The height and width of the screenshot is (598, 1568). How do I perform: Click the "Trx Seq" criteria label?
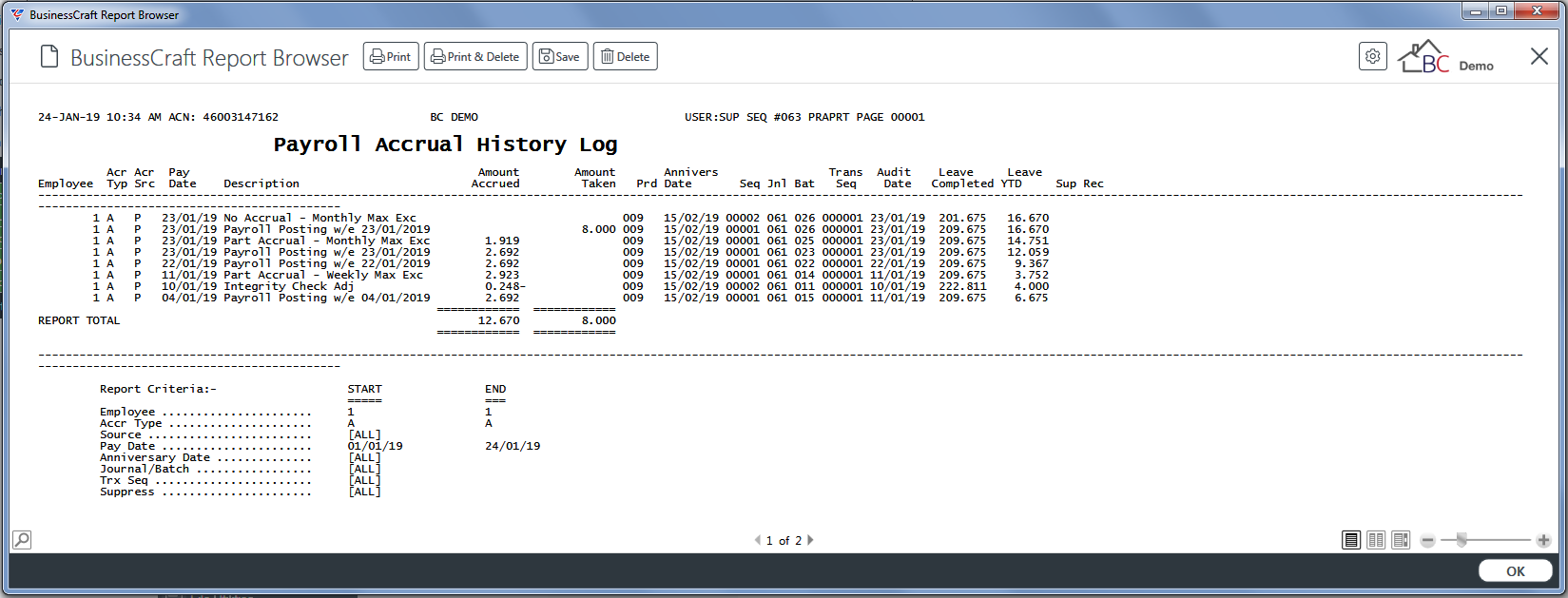click(x=124, y=480)
